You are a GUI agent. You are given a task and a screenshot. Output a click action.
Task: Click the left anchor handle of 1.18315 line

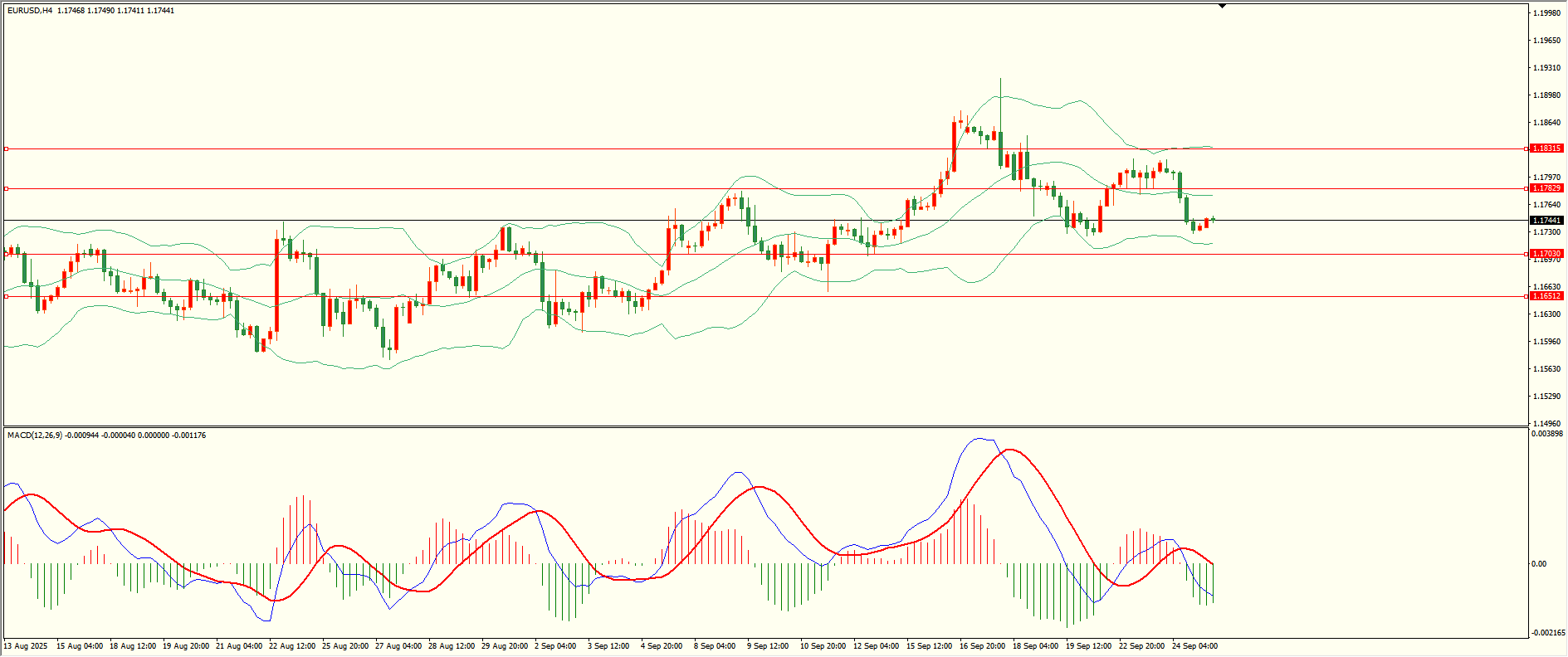tap(6, 148)
